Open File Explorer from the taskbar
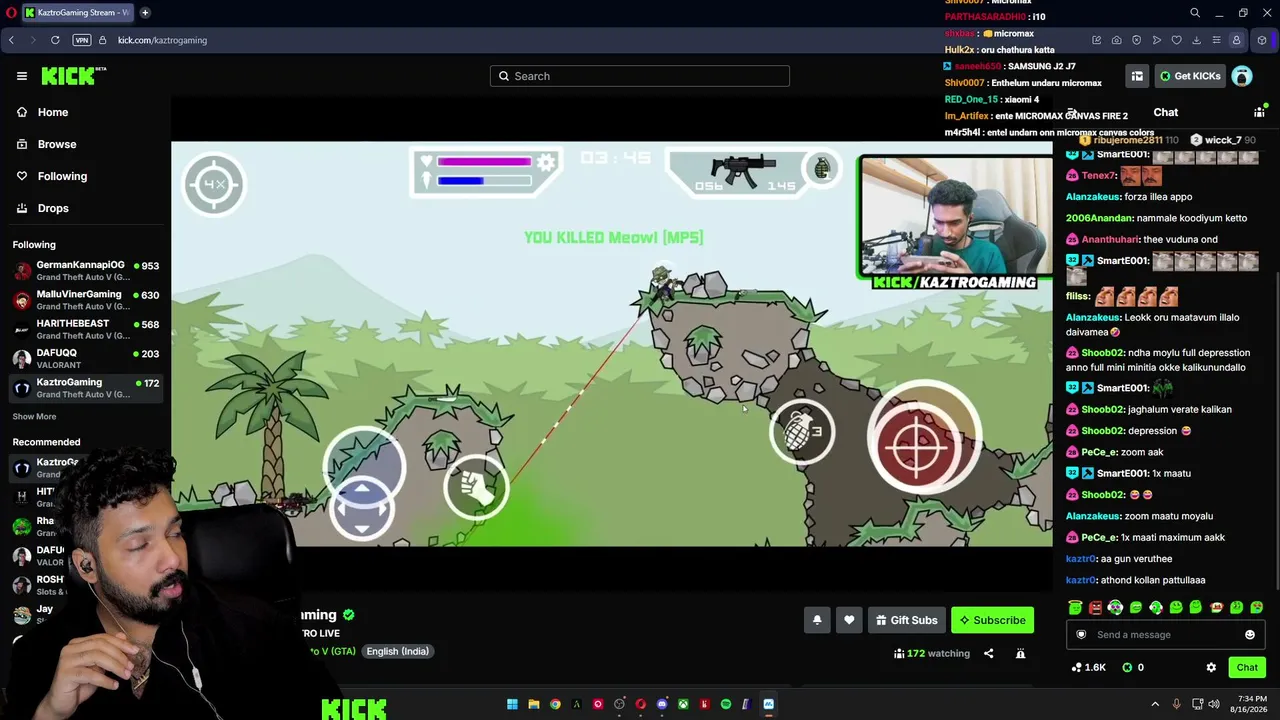 [x=534, y=704]
